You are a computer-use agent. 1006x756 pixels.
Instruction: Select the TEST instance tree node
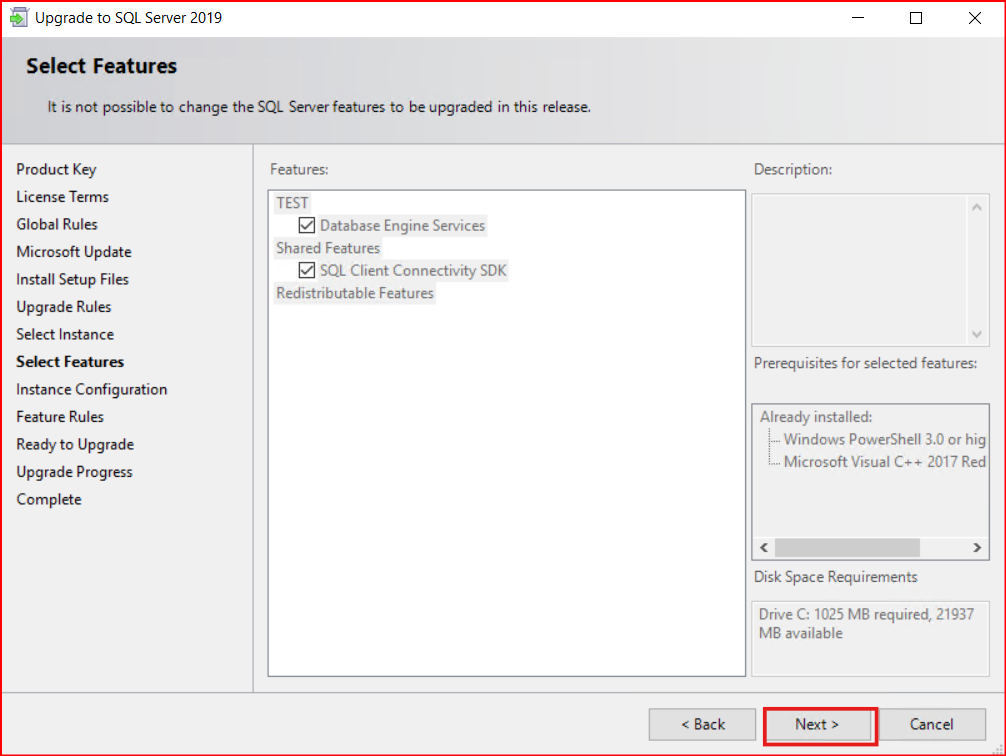pyautogui.click(x=292, y=203)
